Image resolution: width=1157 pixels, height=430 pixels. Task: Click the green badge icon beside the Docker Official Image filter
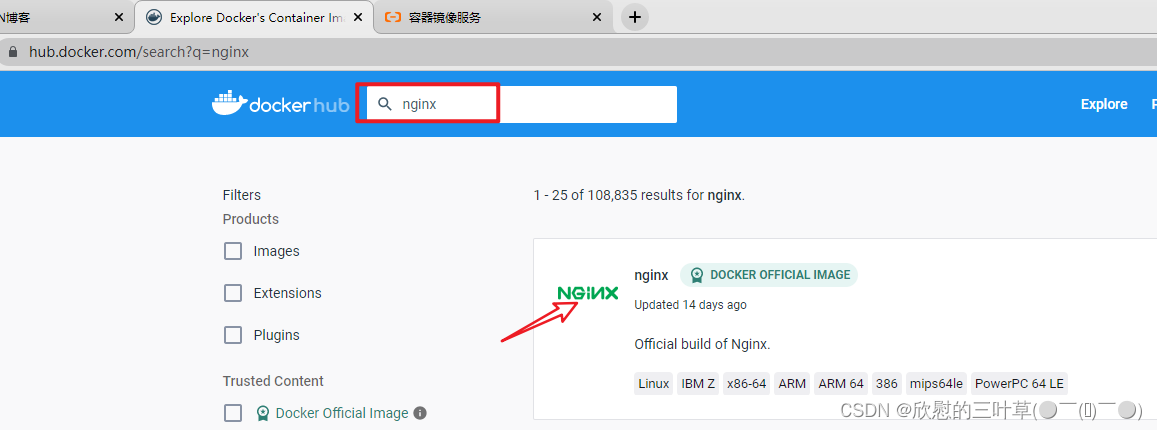click(x=263, y=413)
